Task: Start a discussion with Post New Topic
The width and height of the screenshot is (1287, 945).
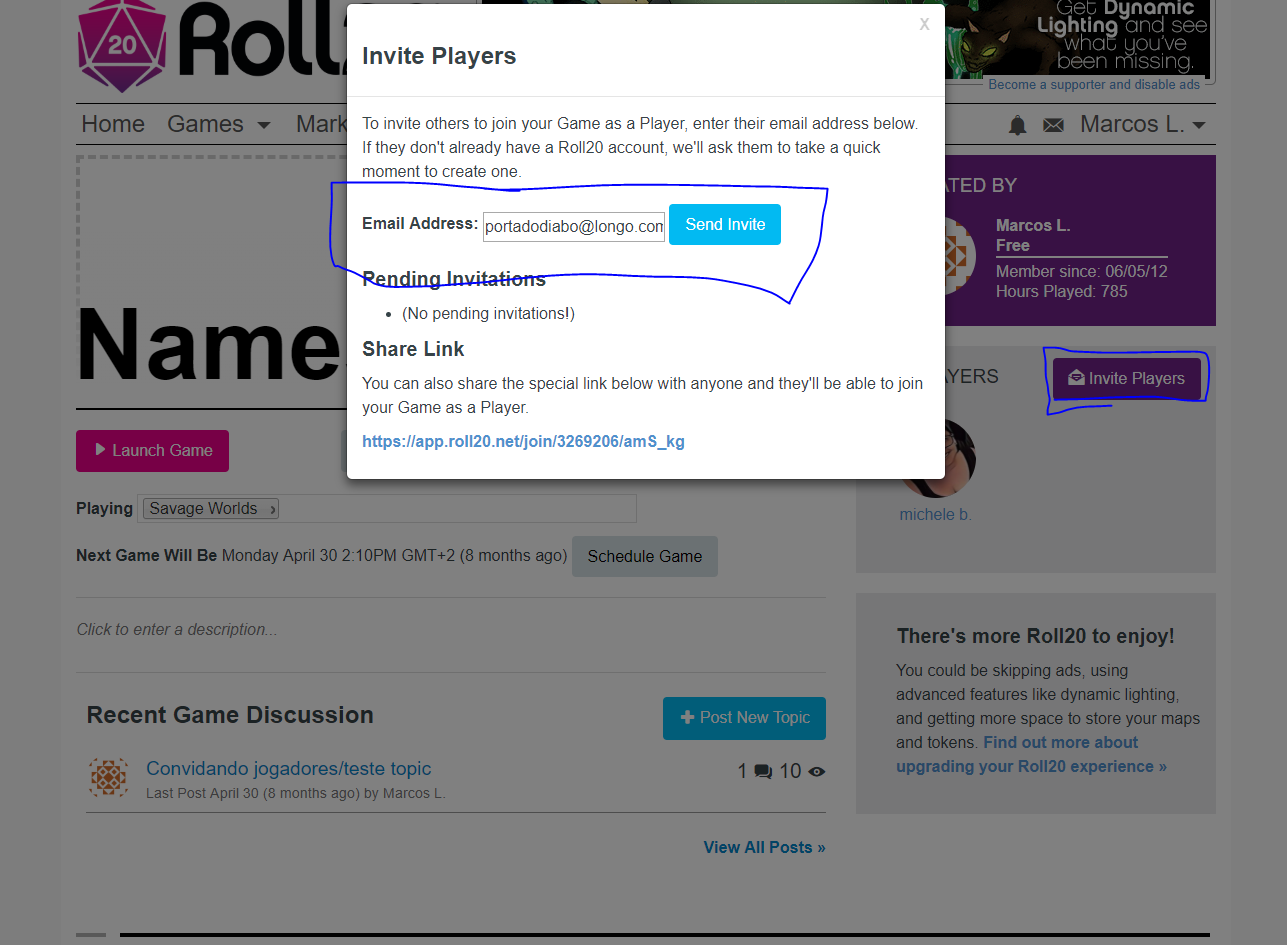Action: 744,718
